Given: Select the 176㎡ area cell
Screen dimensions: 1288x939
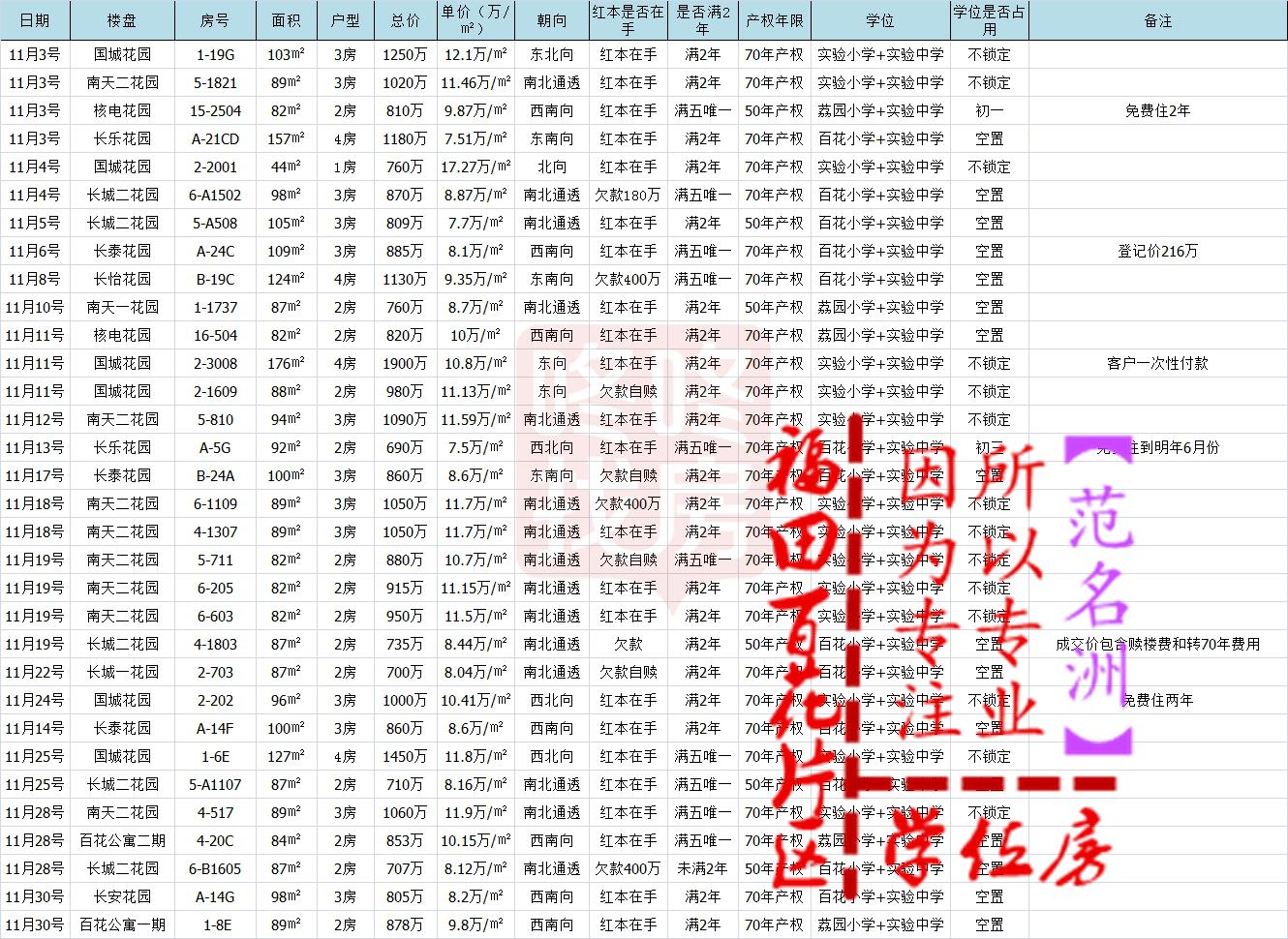Looking at the screenshot, I should (x=286, y=364).
